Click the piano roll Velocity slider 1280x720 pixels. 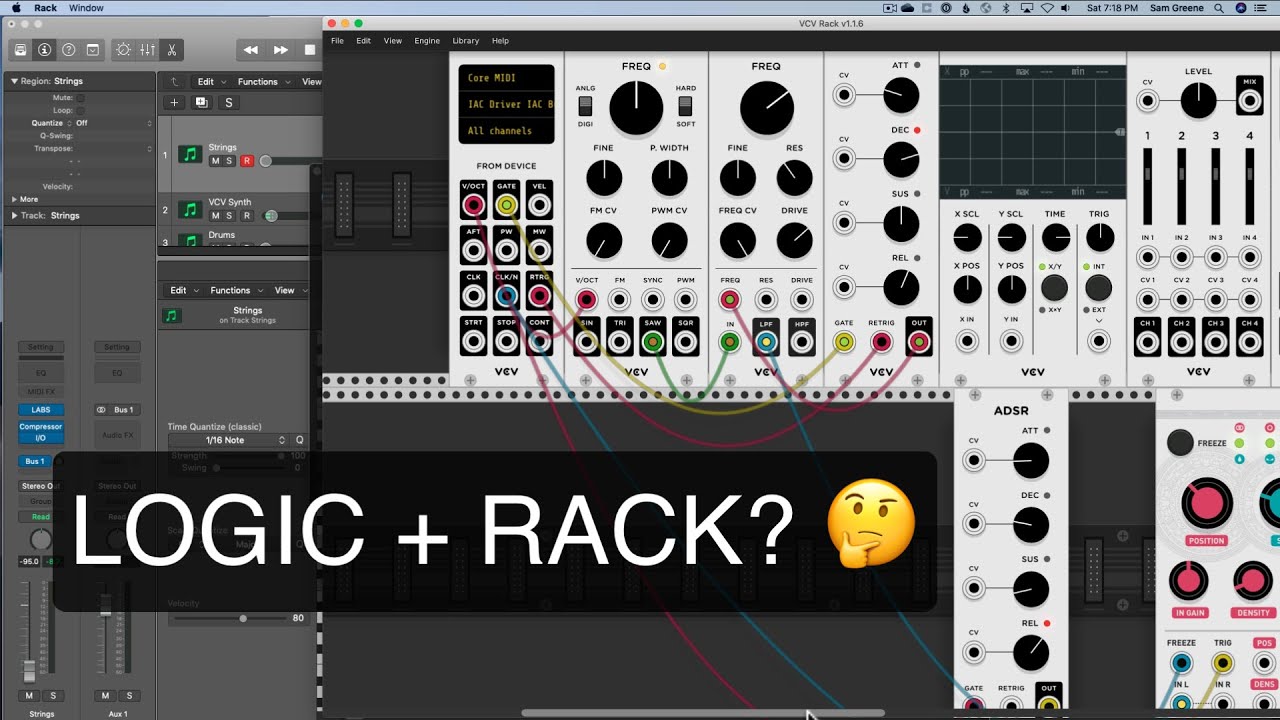[229, 618]
